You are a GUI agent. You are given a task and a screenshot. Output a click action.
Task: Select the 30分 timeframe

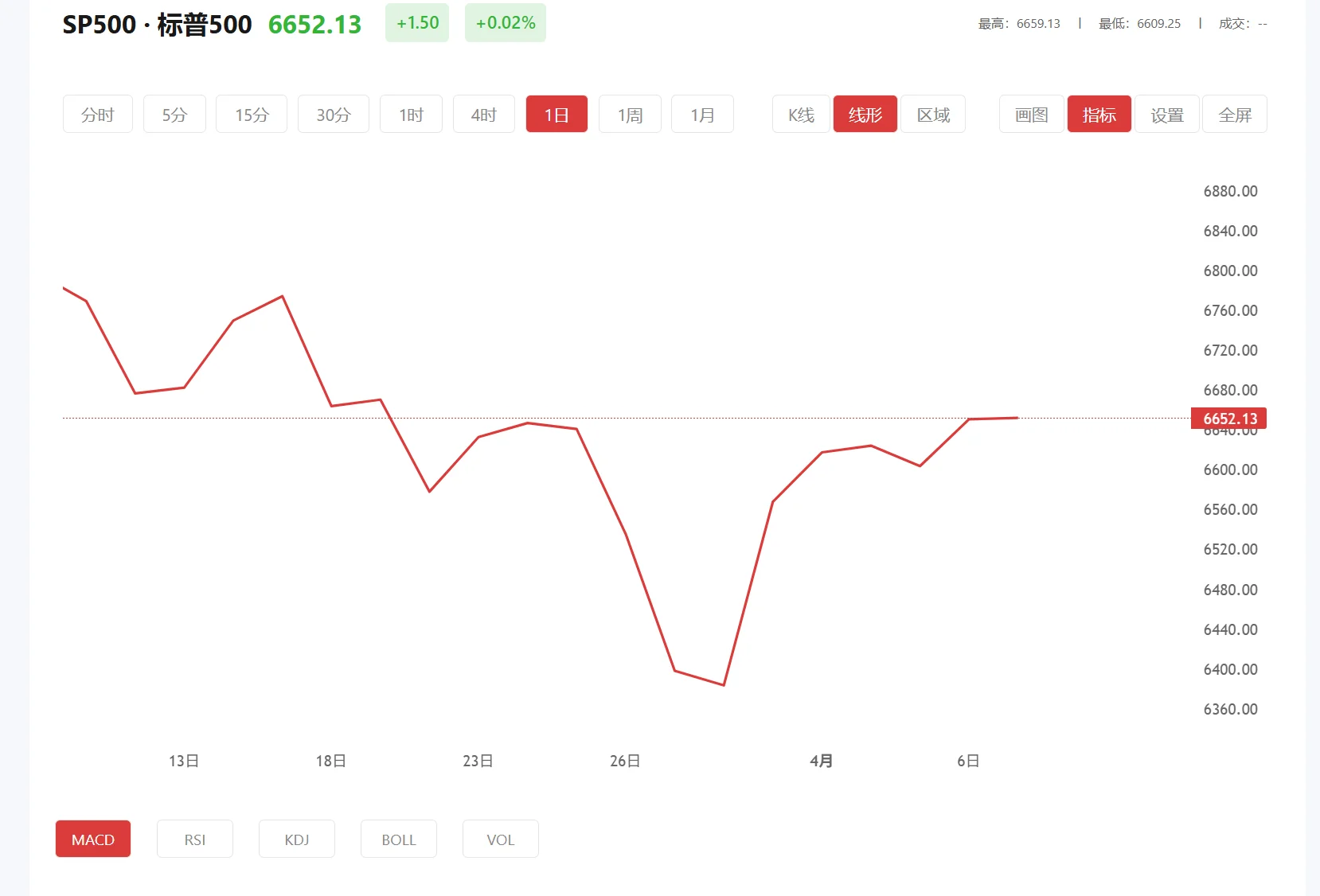pos(333,114)
